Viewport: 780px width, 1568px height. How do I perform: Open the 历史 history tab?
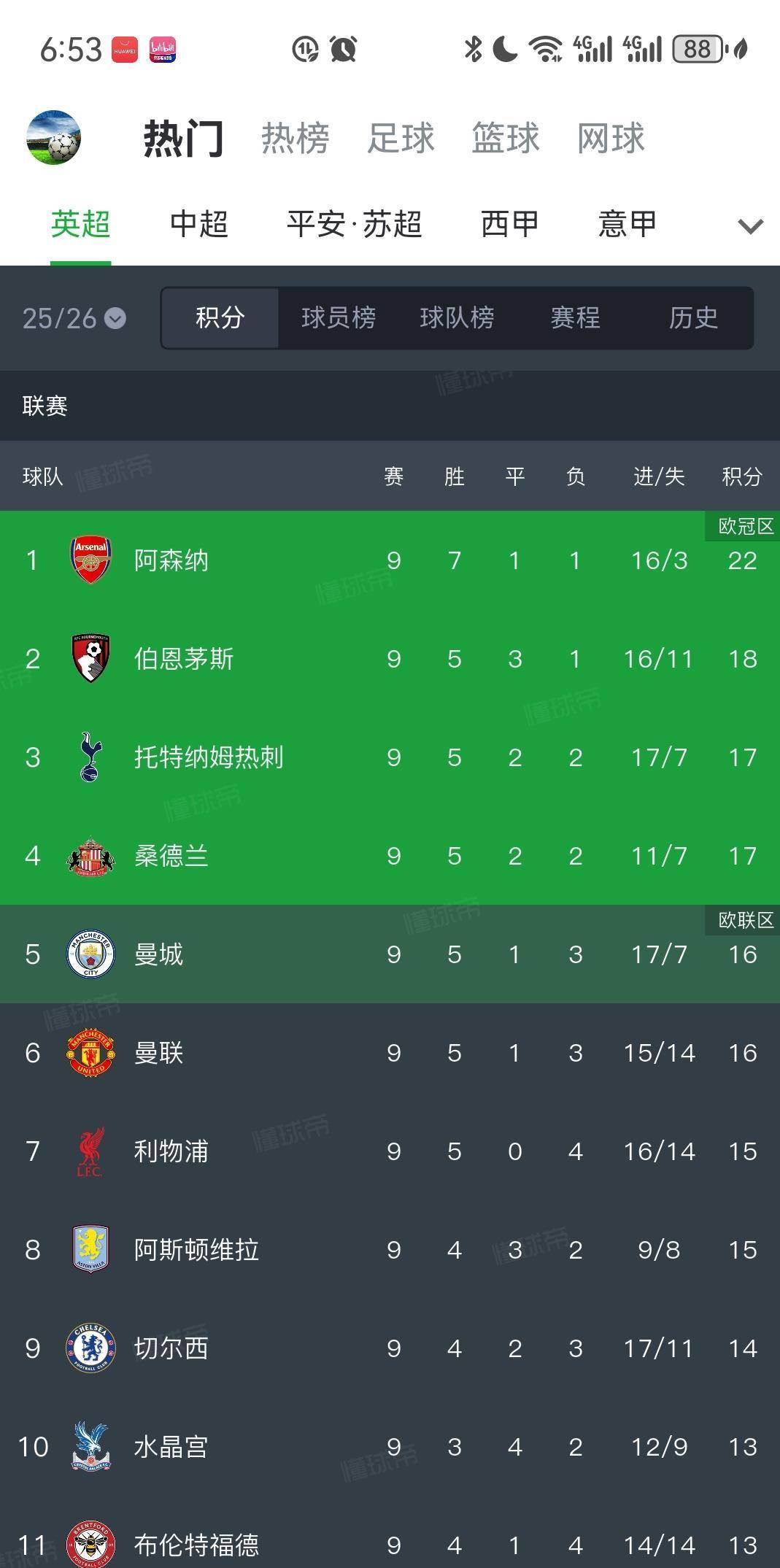click(693, 318)
